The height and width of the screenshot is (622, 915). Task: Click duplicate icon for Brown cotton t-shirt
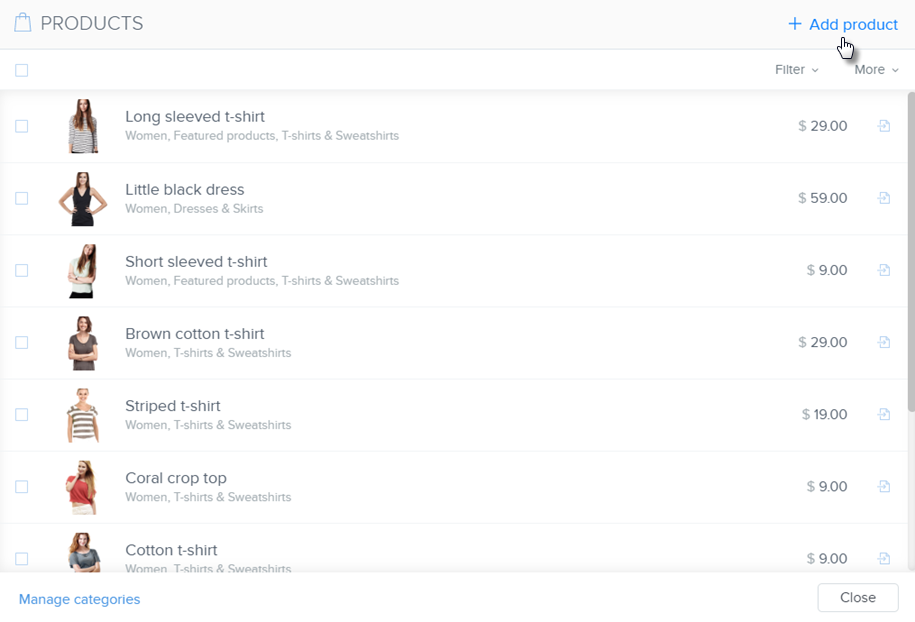tap(884, 342)
